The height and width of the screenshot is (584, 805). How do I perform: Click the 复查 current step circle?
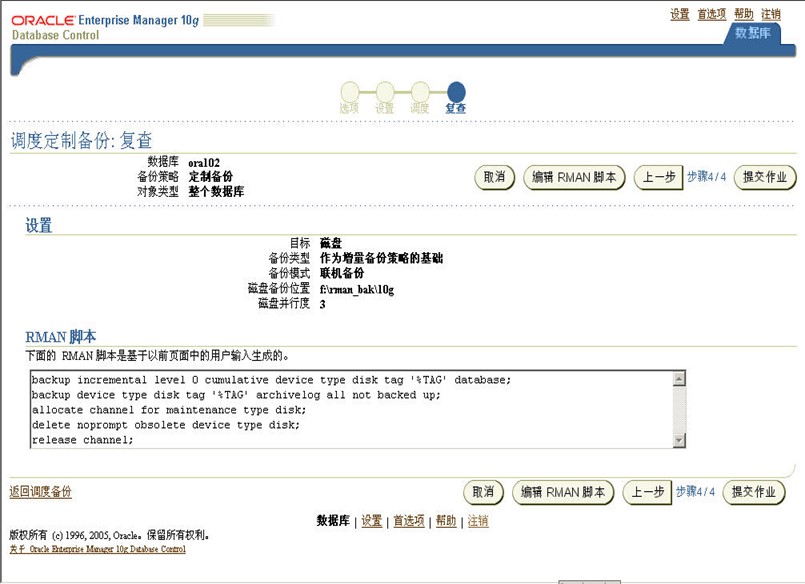(x=456, y=92)
